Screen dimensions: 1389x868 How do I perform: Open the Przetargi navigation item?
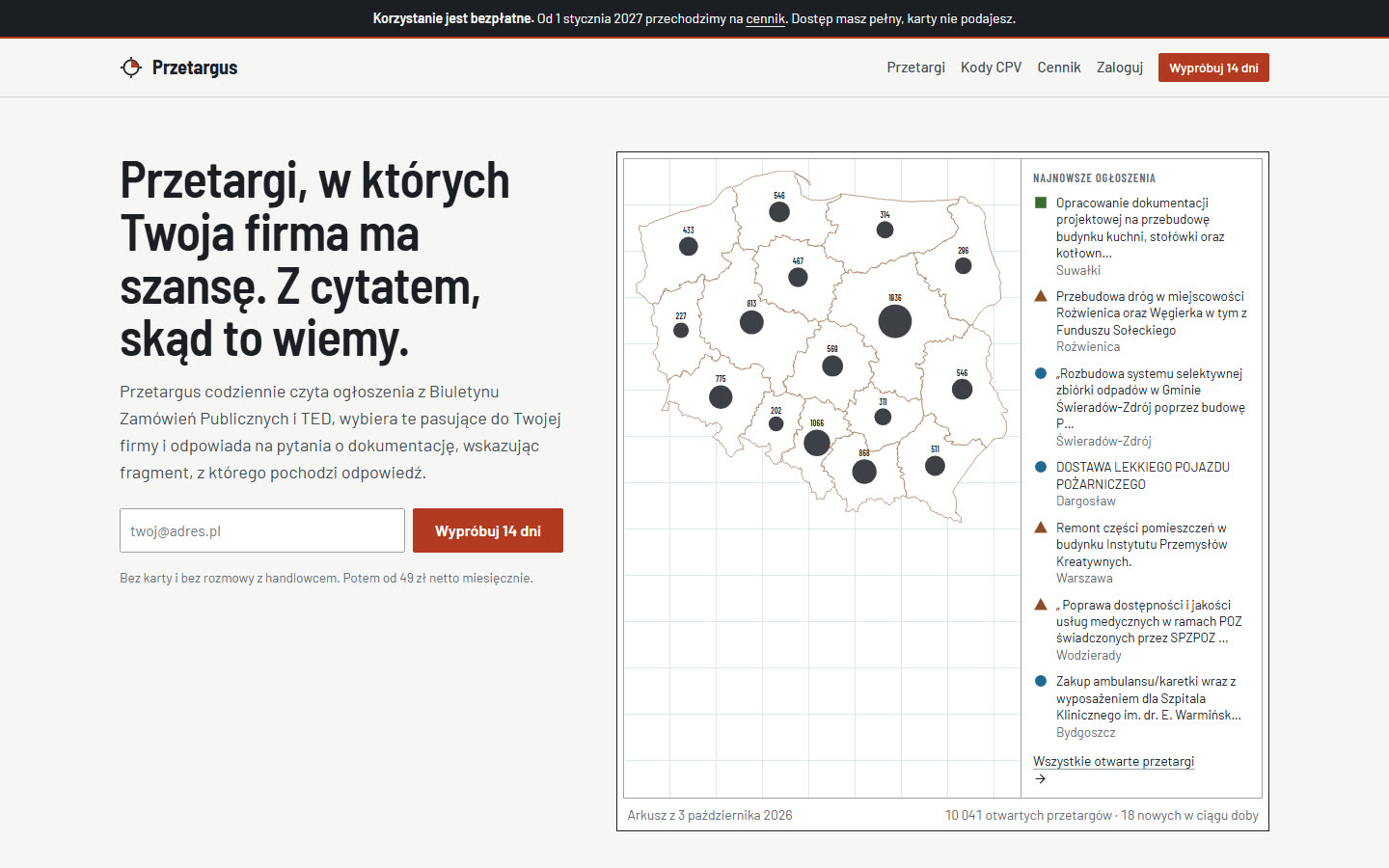(916, 68)
